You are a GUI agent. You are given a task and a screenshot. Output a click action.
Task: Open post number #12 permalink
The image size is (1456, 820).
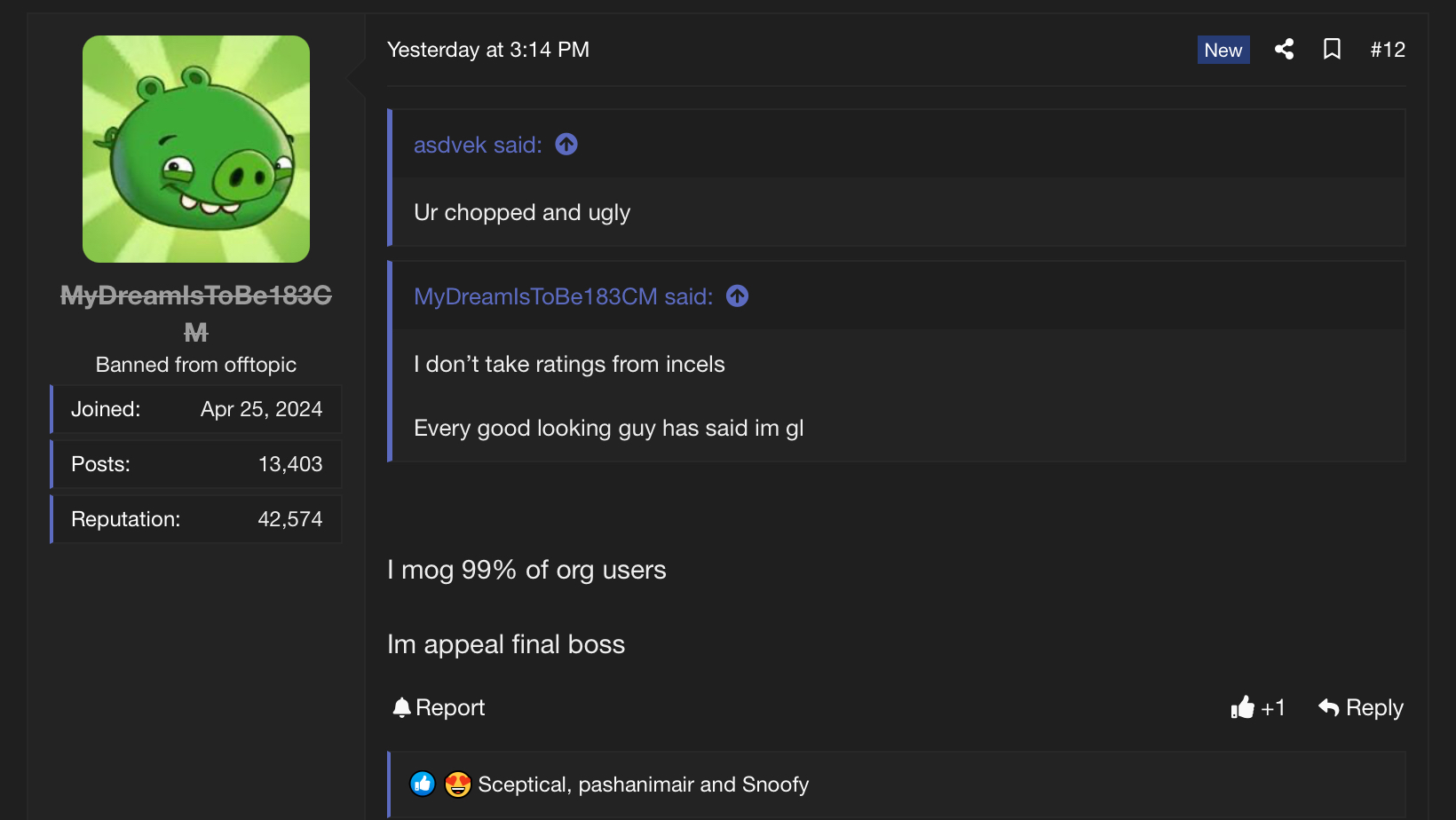pos(1387,50)
